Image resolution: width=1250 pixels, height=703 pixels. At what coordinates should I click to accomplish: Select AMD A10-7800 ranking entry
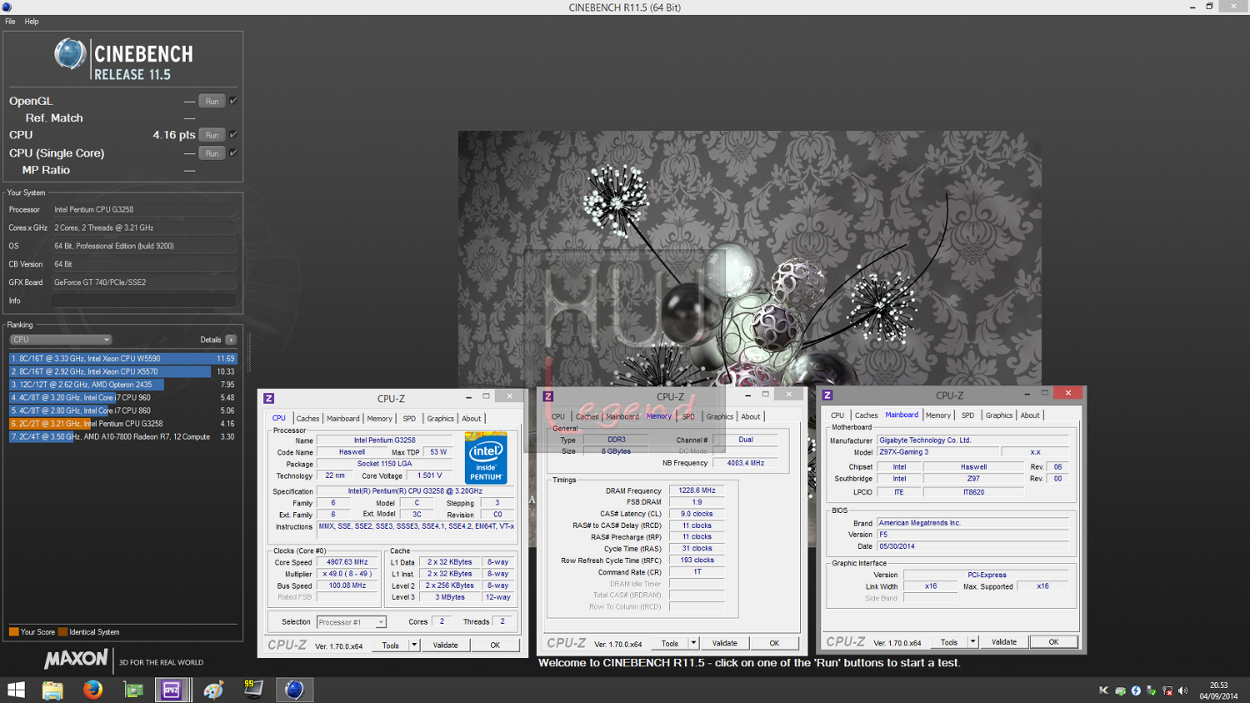(x=123, y=436)
